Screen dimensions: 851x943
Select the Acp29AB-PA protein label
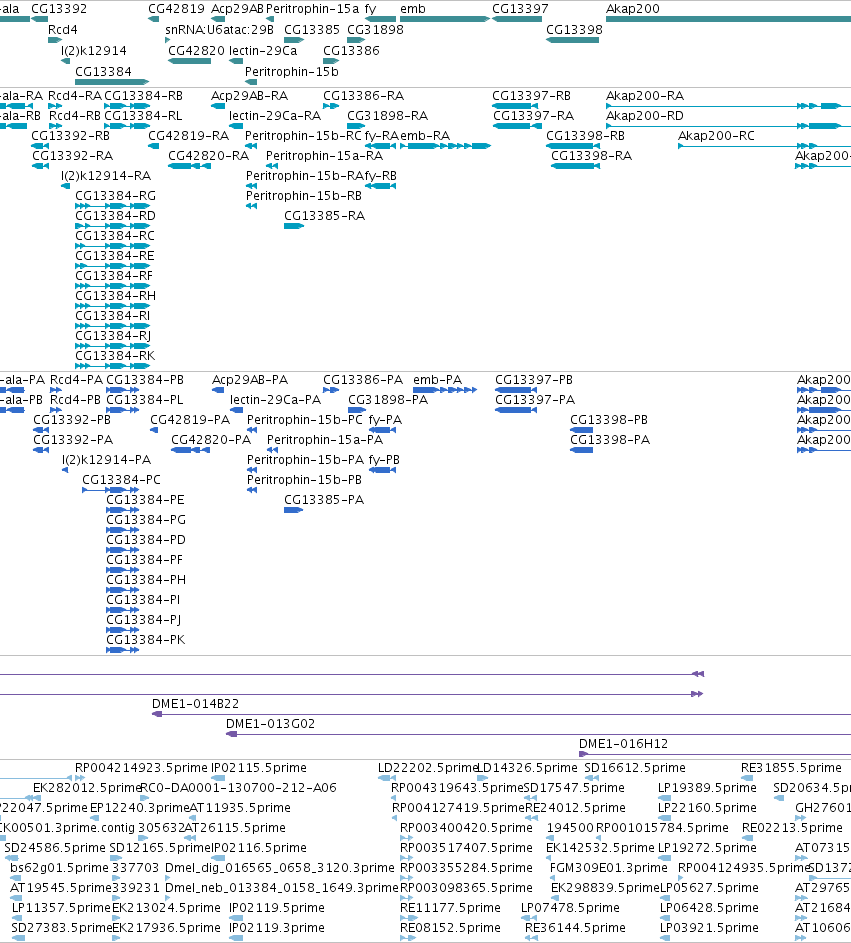pyautogui.click(x=250, y=379)
